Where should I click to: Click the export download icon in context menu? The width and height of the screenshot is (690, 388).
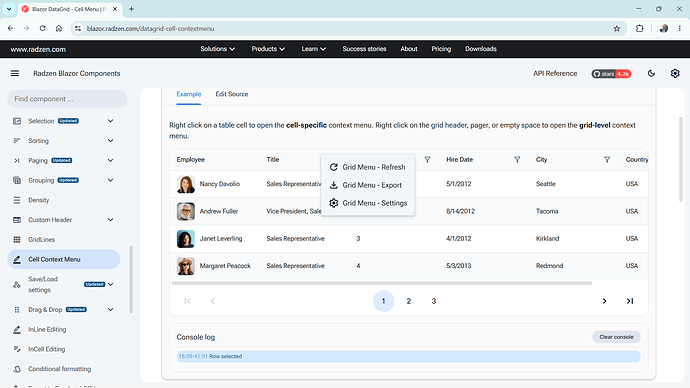pyautogui.click(x=334, y=185)
